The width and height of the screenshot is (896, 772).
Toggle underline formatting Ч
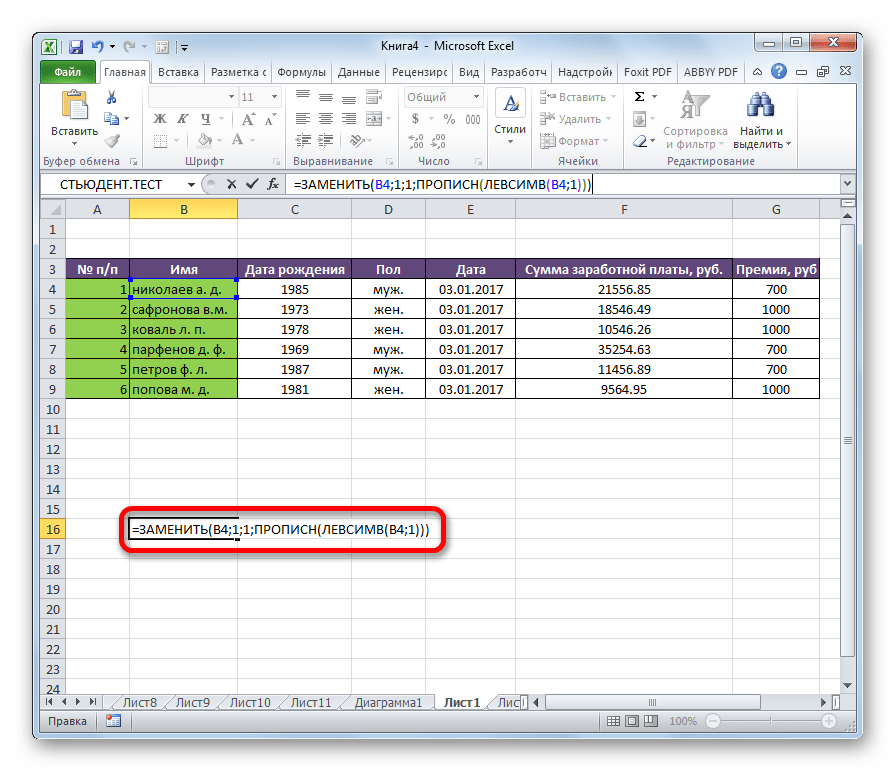[205, 119]
